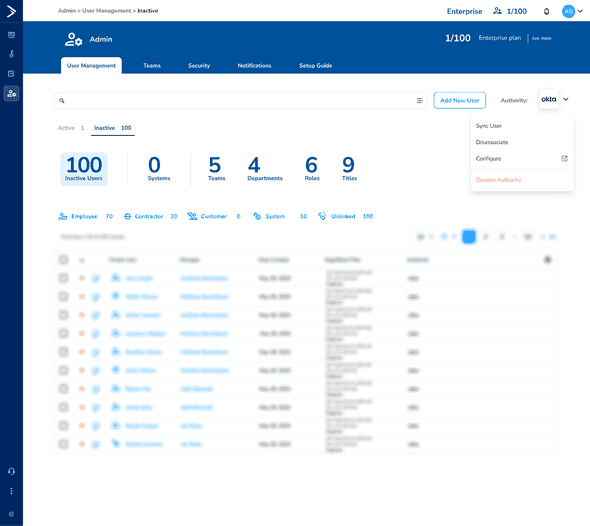The width and height of the screenshot is (590, 526).
Task: Toggle the select-all checkbox in table header
Action: coord(64,259)
